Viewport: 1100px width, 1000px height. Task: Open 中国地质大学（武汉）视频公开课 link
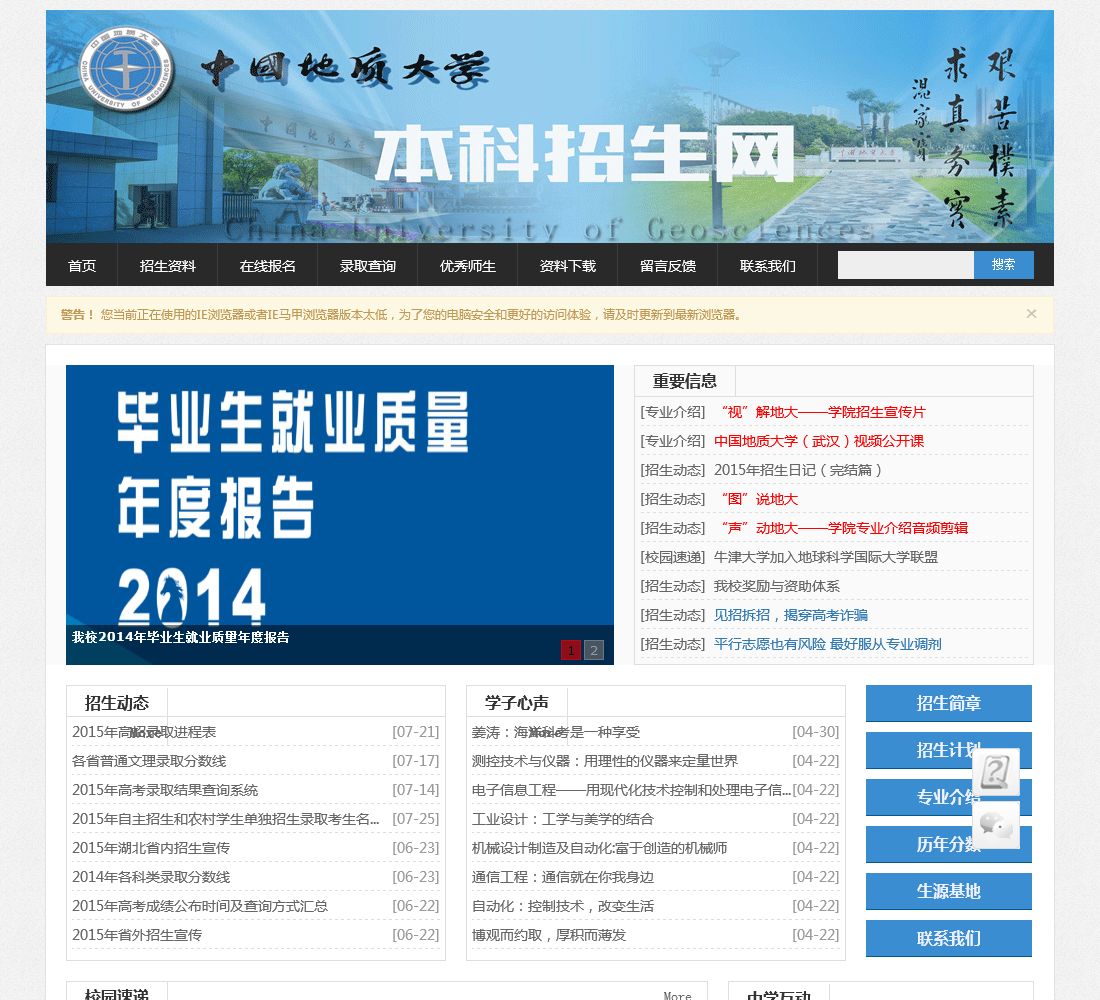click(819, 441)
